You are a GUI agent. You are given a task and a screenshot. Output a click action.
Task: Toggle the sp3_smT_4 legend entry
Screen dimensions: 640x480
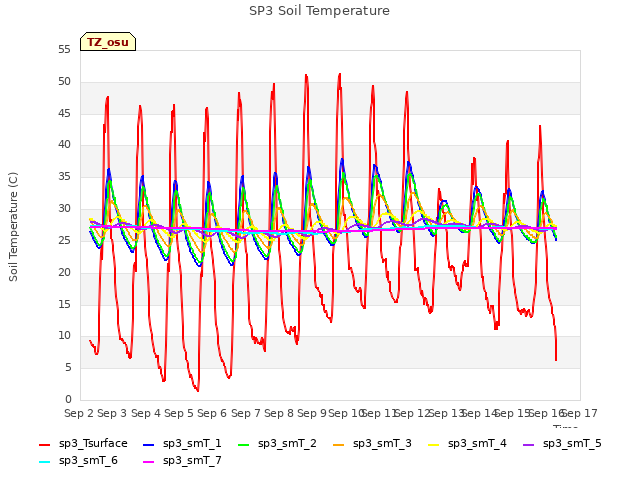pyautogui.click(x=467, y=443)
